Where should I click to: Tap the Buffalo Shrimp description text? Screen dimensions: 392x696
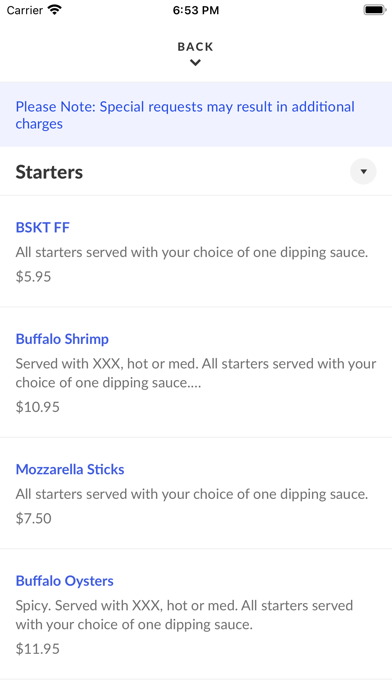(196, 373)
